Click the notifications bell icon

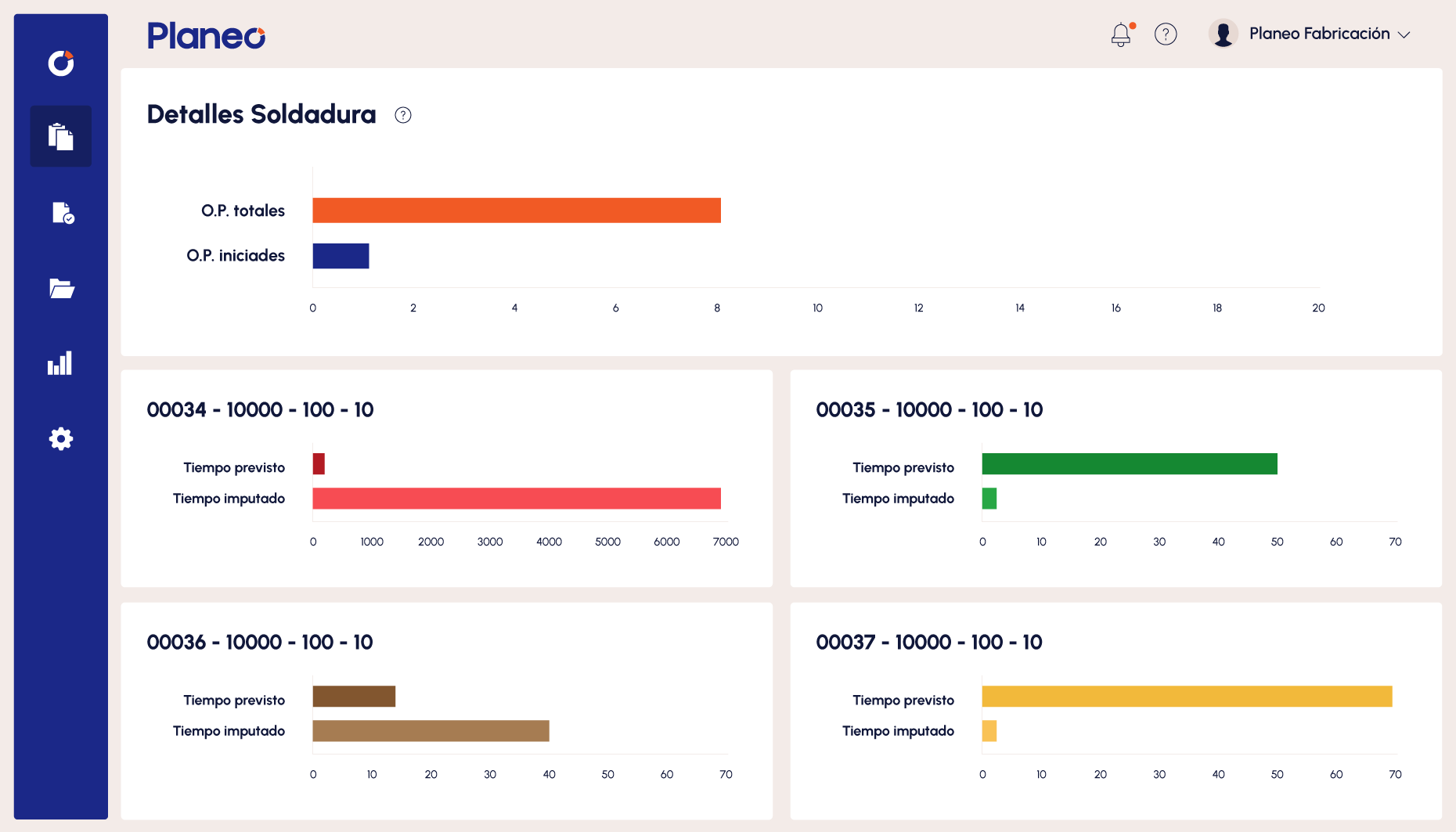[1121, 34]
